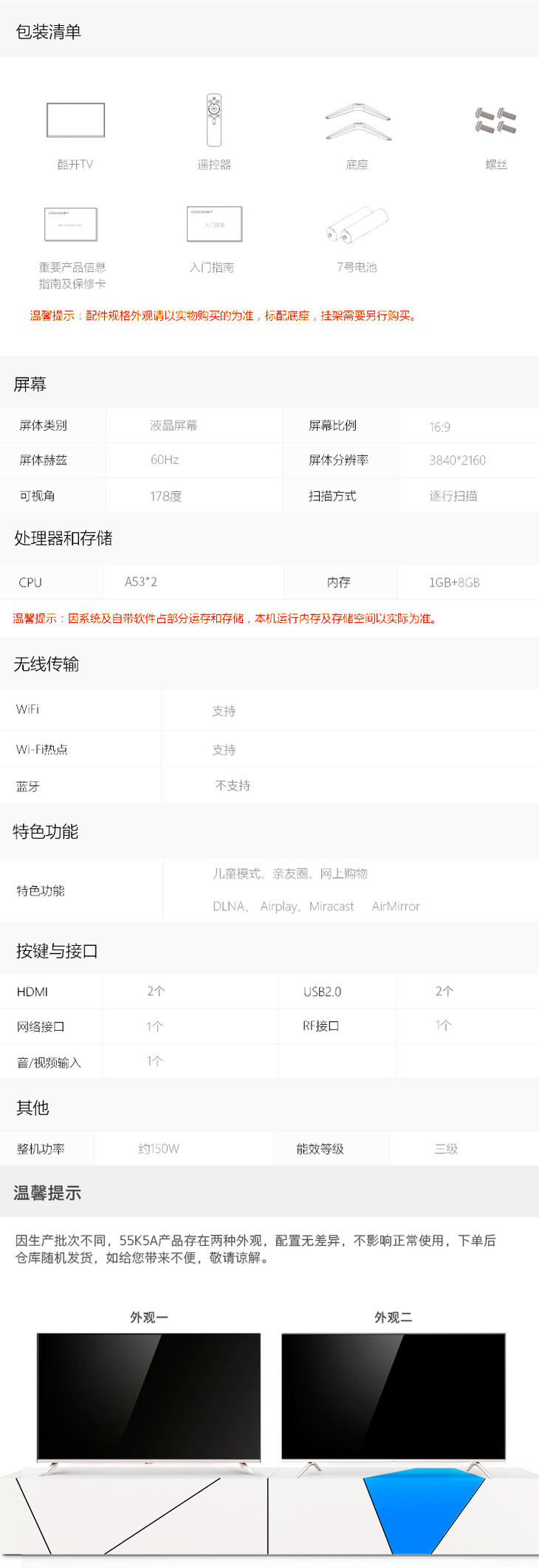Click the 无线传输 section heading
This screenshot has height=1568, width=539.
(47, 664)
